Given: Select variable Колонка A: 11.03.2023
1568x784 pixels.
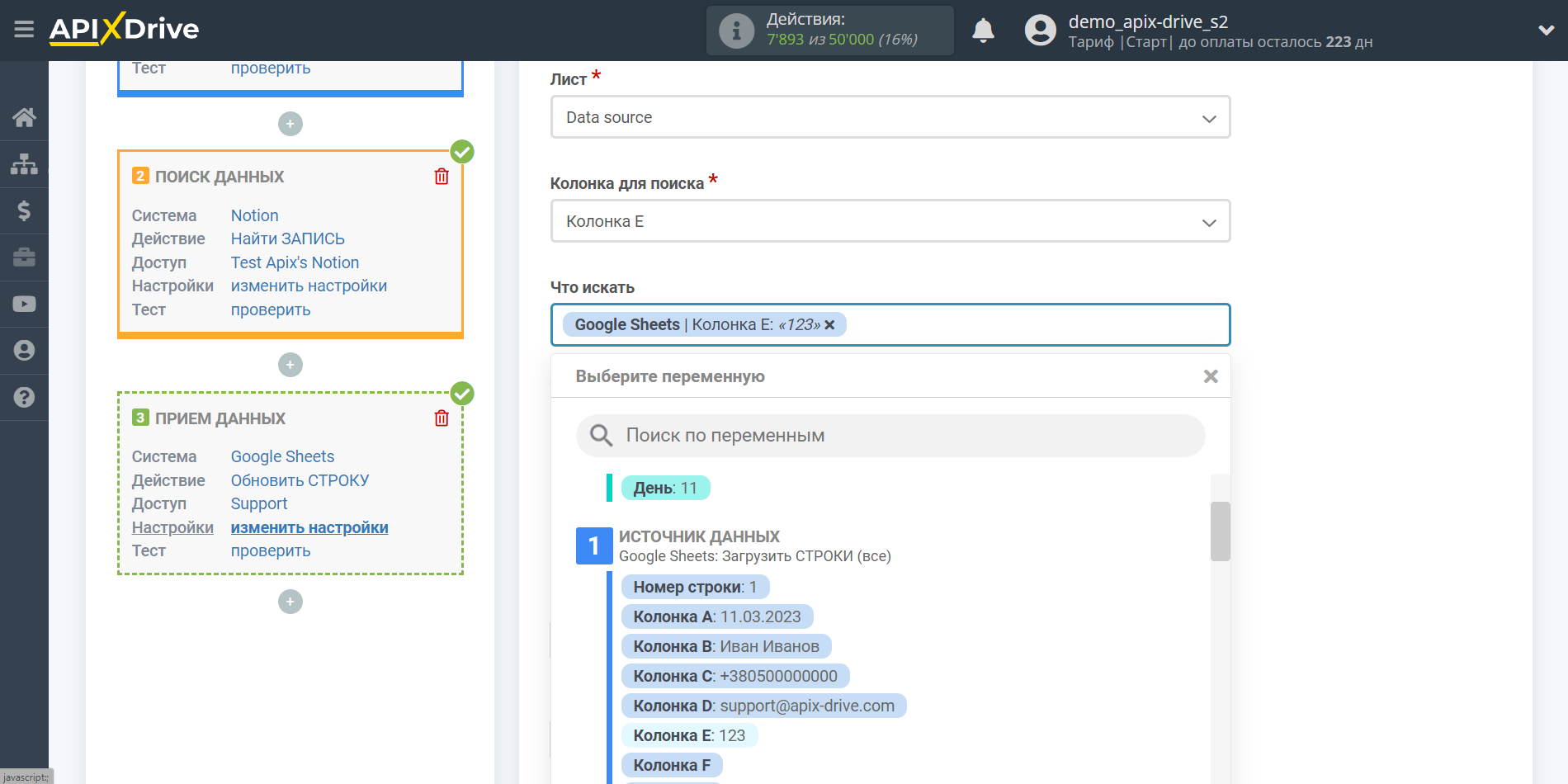Looking at the screenshot, I should point(717,616).
